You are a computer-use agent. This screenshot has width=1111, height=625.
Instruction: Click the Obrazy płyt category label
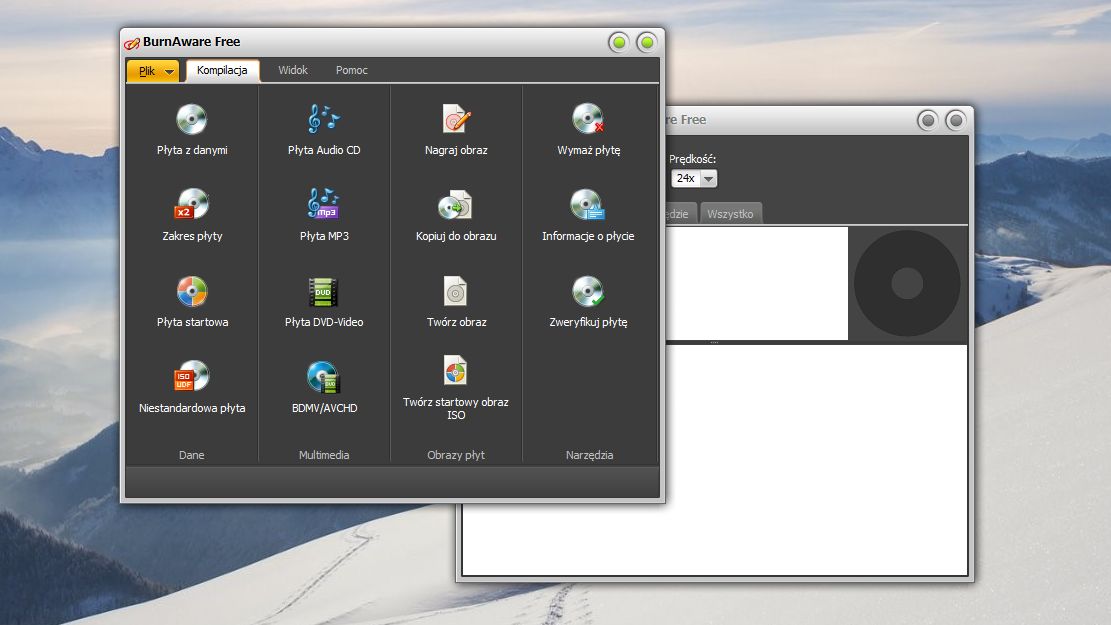tap(456, 455)
